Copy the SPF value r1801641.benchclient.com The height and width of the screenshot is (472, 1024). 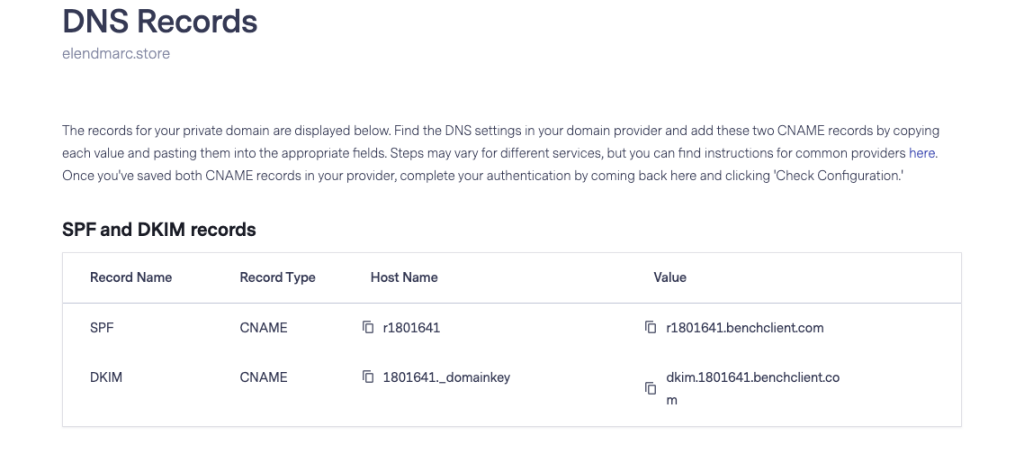tap(650, 327)
